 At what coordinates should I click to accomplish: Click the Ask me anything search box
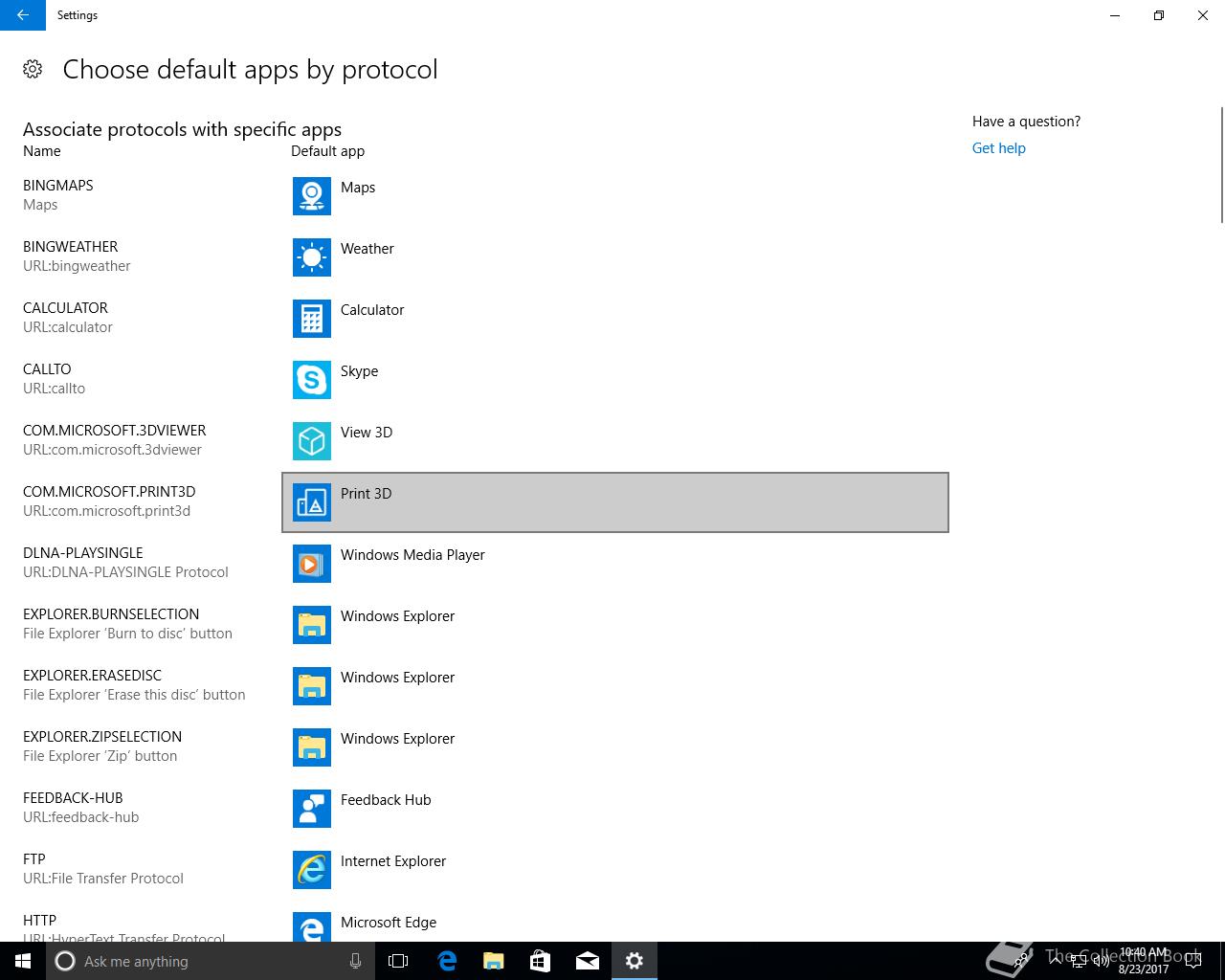point(211,961)
